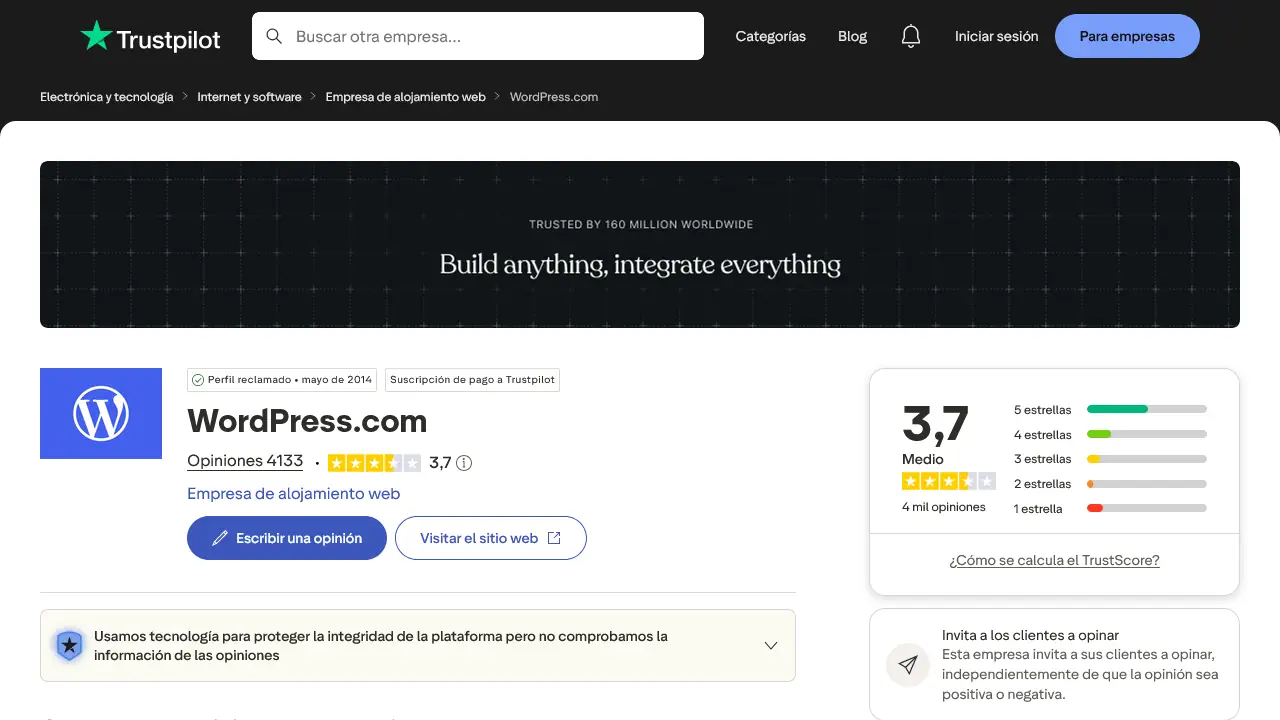
Task: Expand the platform integrity notice chevron
Action: [x=771, y=646]
